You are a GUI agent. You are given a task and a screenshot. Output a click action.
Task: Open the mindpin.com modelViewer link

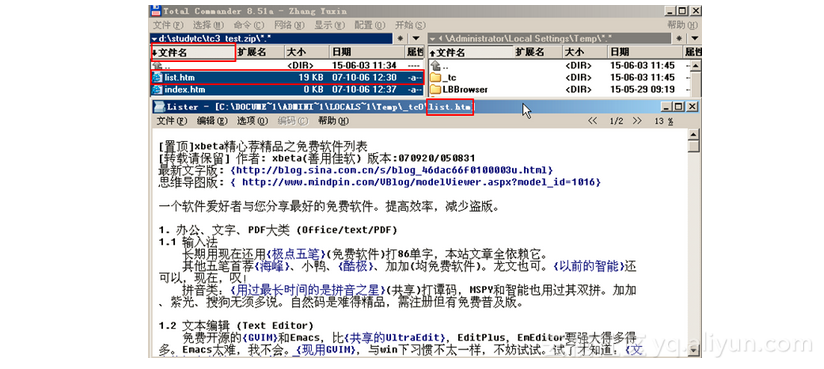415,182
